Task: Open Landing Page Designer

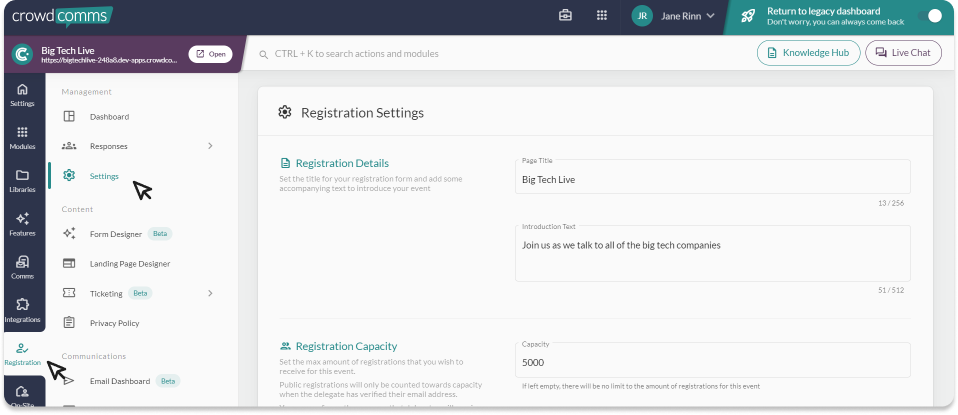Action: pos(129,264)
